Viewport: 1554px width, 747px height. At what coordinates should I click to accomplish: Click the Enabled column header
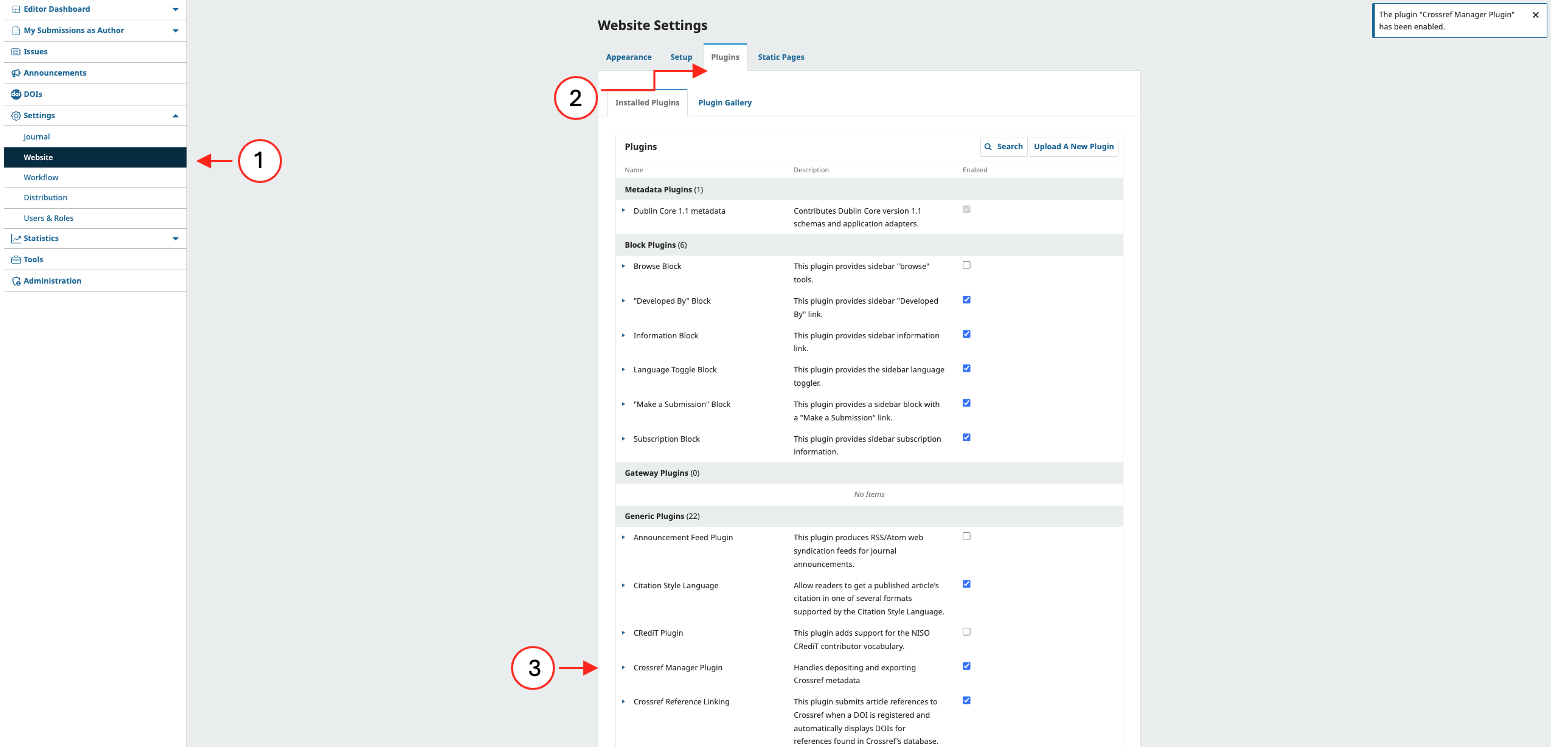click(975, 170)
